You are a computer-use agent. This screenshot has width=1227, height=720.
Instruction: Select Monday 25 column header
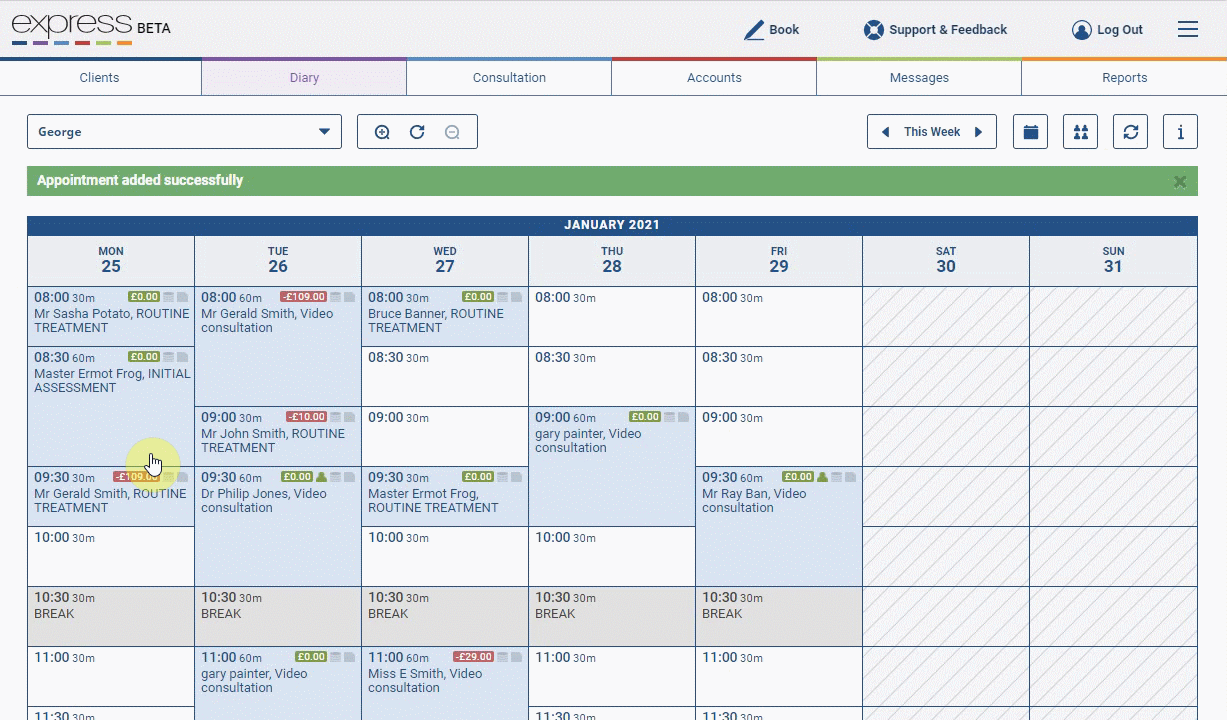coord(111,261)
